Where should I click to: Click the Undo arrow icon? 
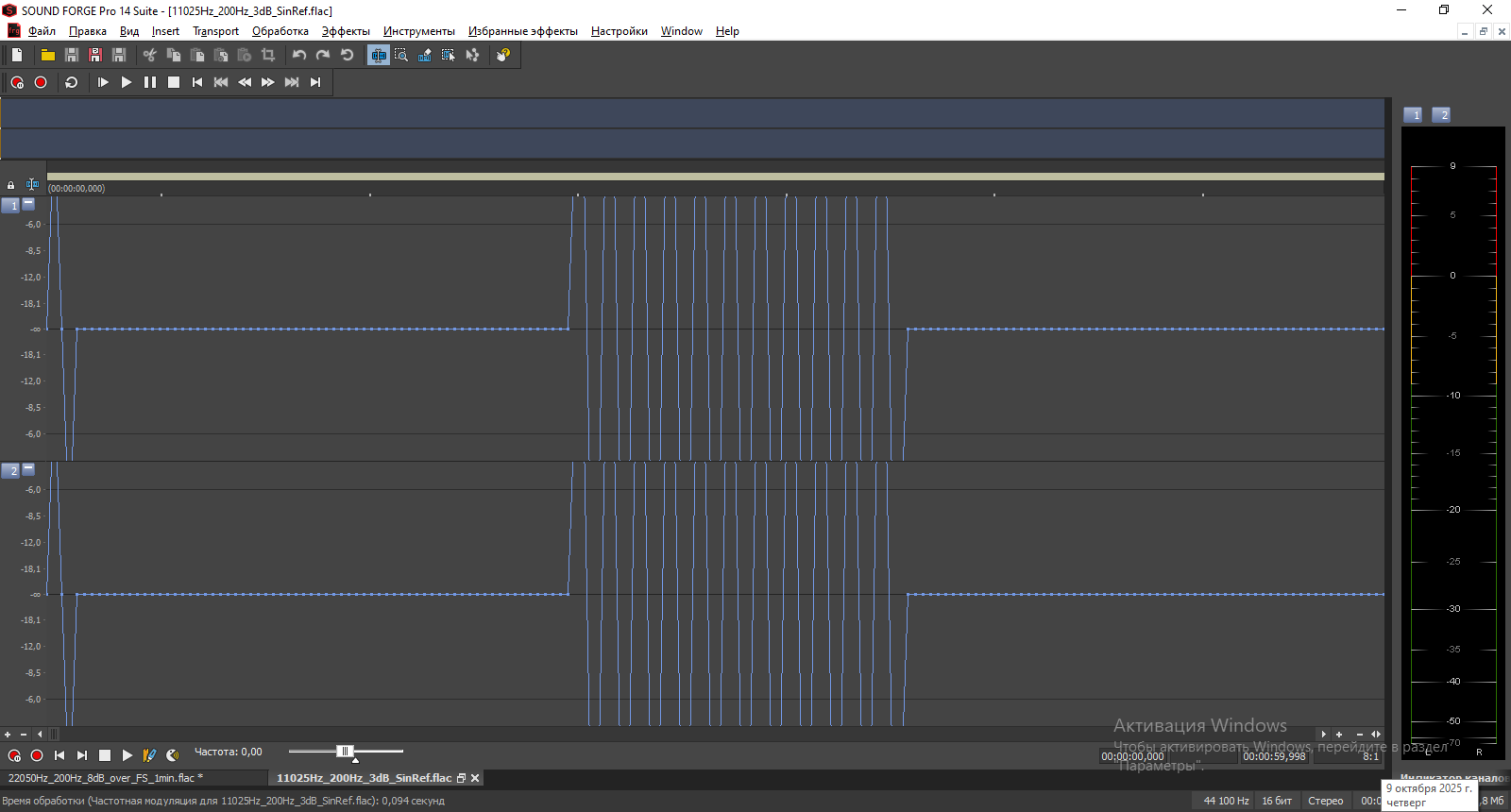point(299,56)
